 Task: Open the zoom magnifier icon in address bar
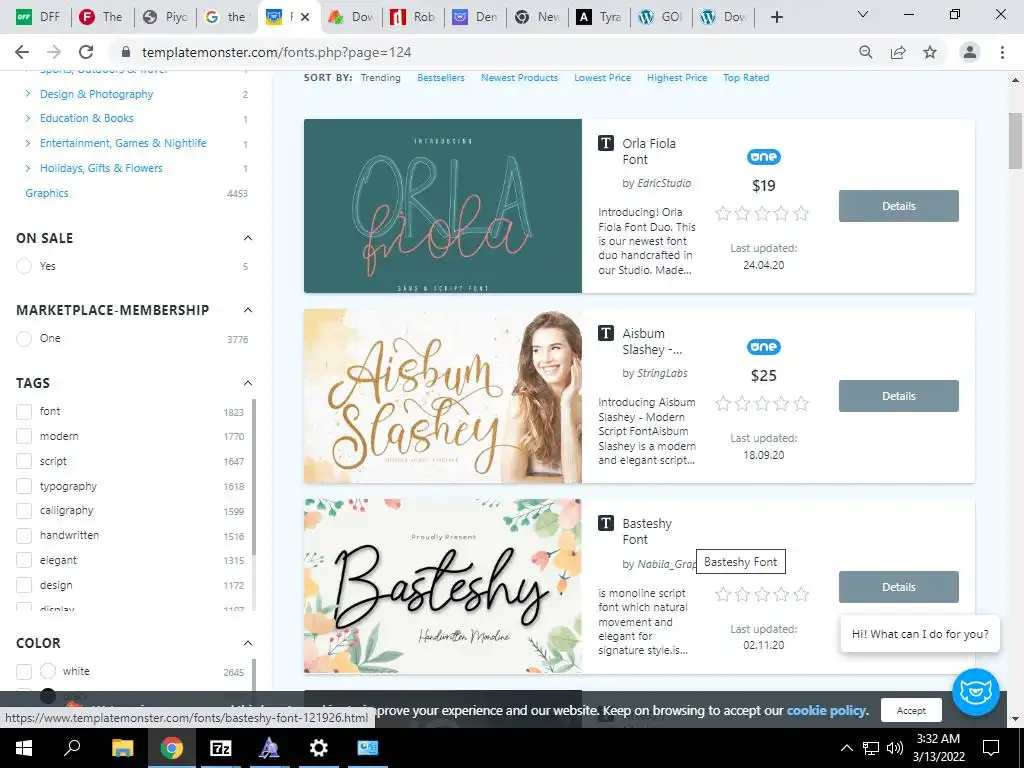(865, 52)
